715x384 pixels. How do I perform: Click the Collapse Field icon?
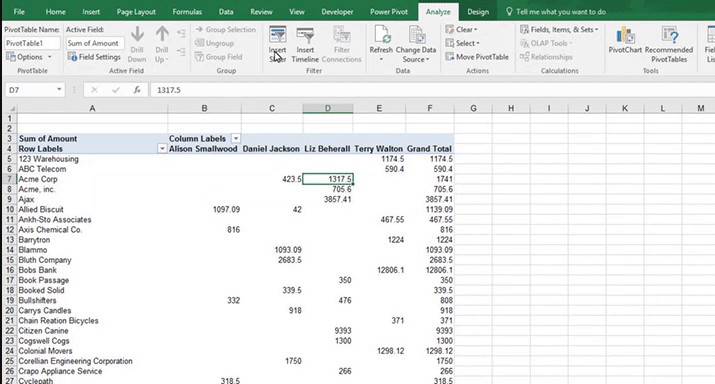tap(181, 52)
